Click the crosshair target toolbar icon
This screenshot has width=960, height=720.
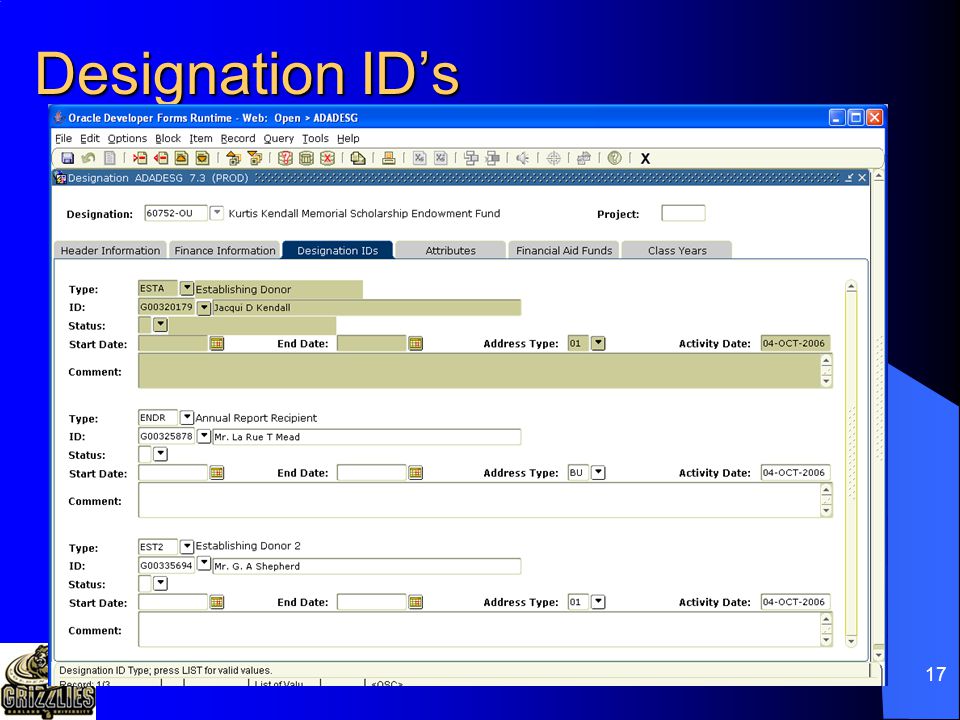click(x=553, y=158)
